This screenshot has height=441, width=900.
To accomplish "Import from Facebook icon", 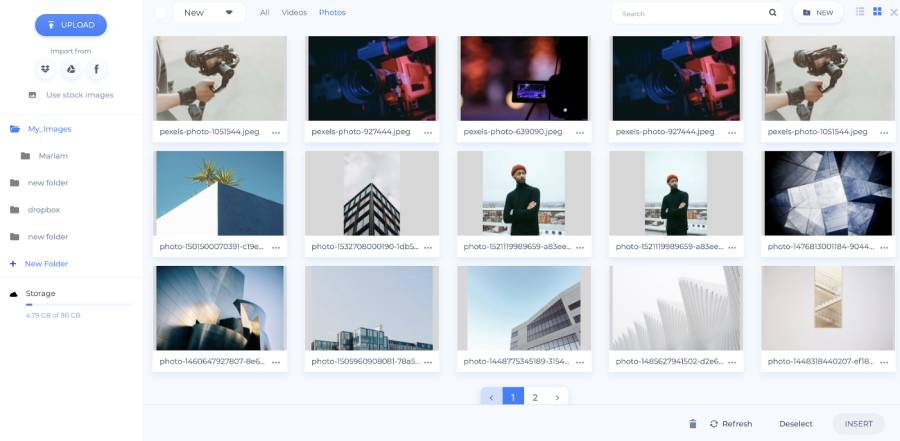I will (x=96, y=69).
